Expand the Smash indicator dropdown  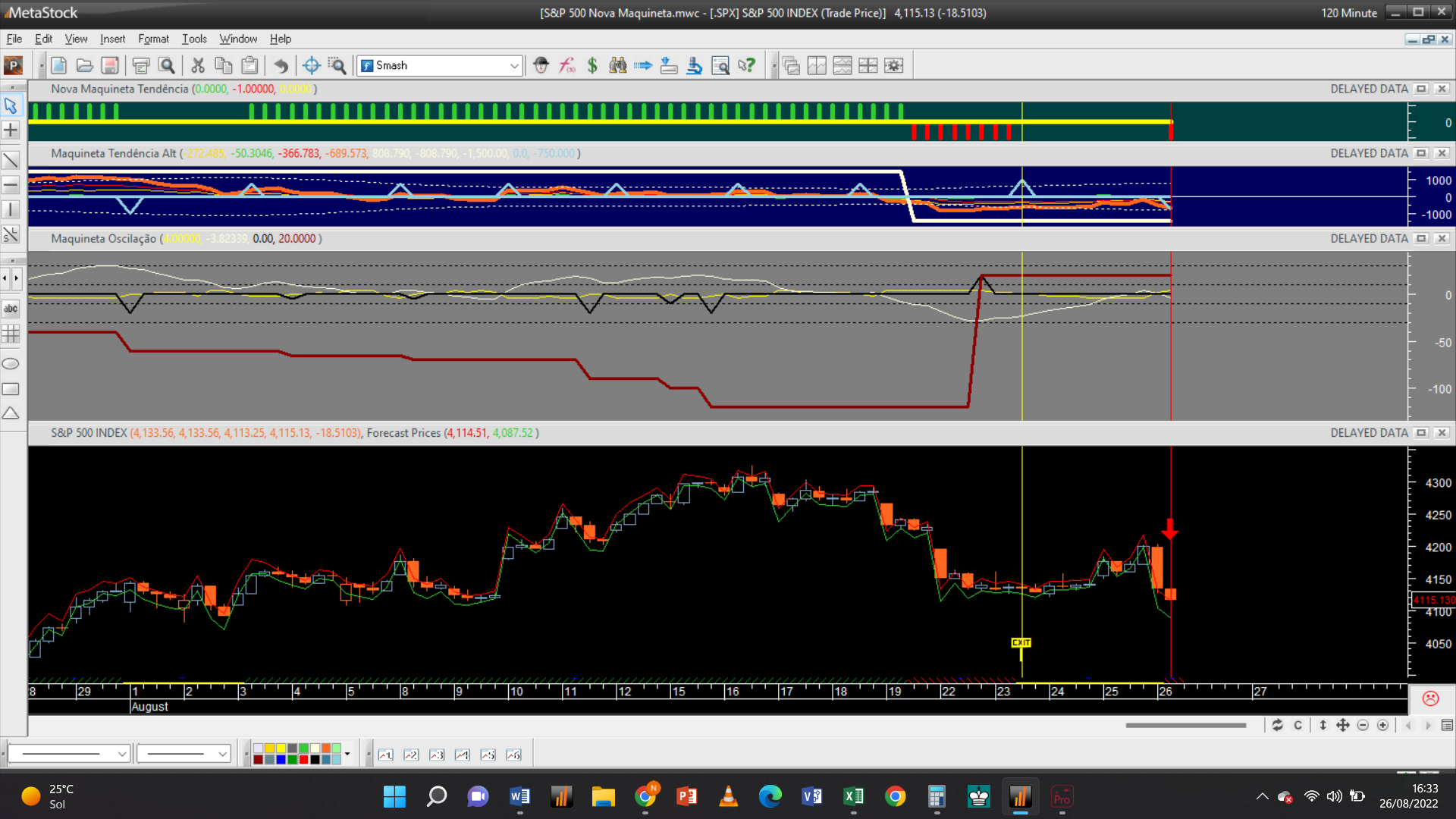pos(514,66)
